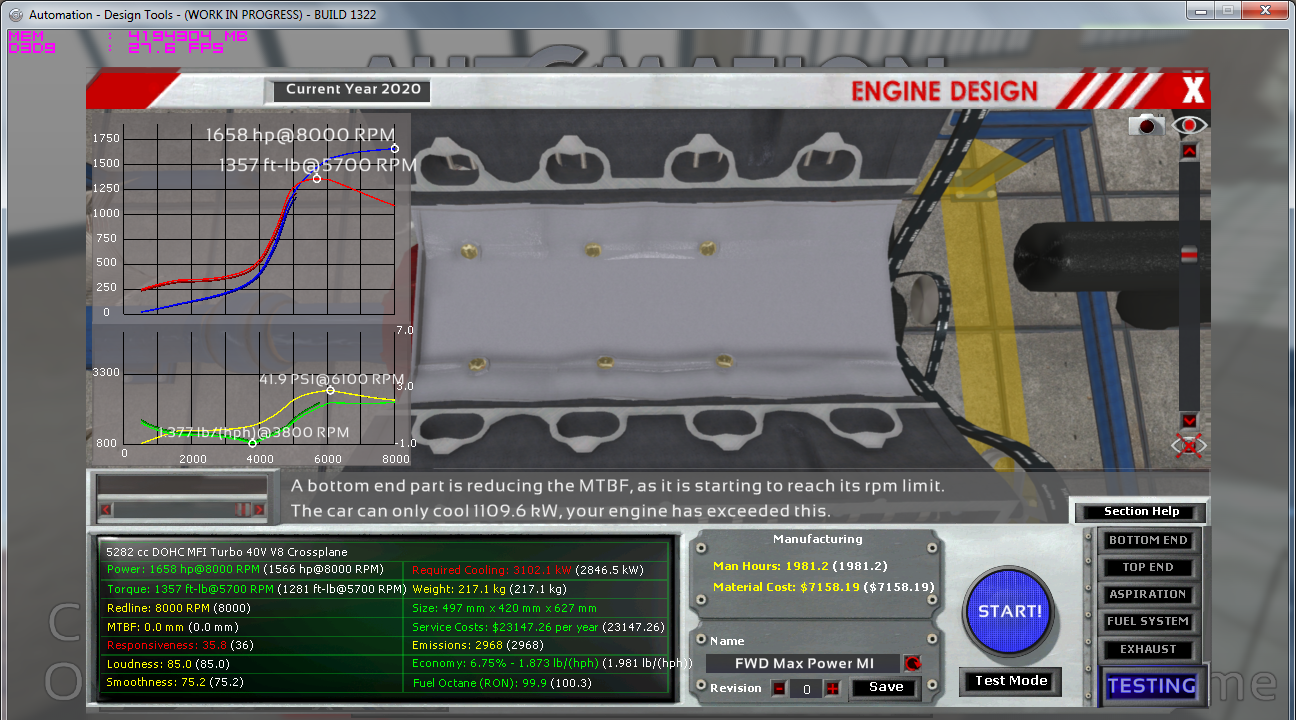Click the red reset icon beside engine name
The height and width of the screenshot is (720, 1296).
912,663
